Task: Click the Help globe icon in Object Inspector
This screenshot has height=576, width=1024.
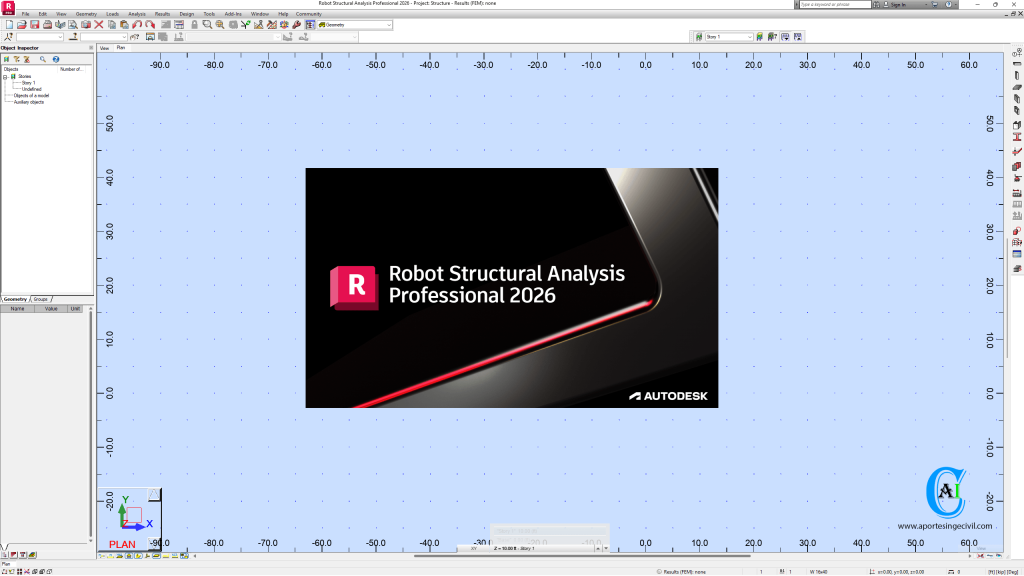Action: [x=56, y=59]
